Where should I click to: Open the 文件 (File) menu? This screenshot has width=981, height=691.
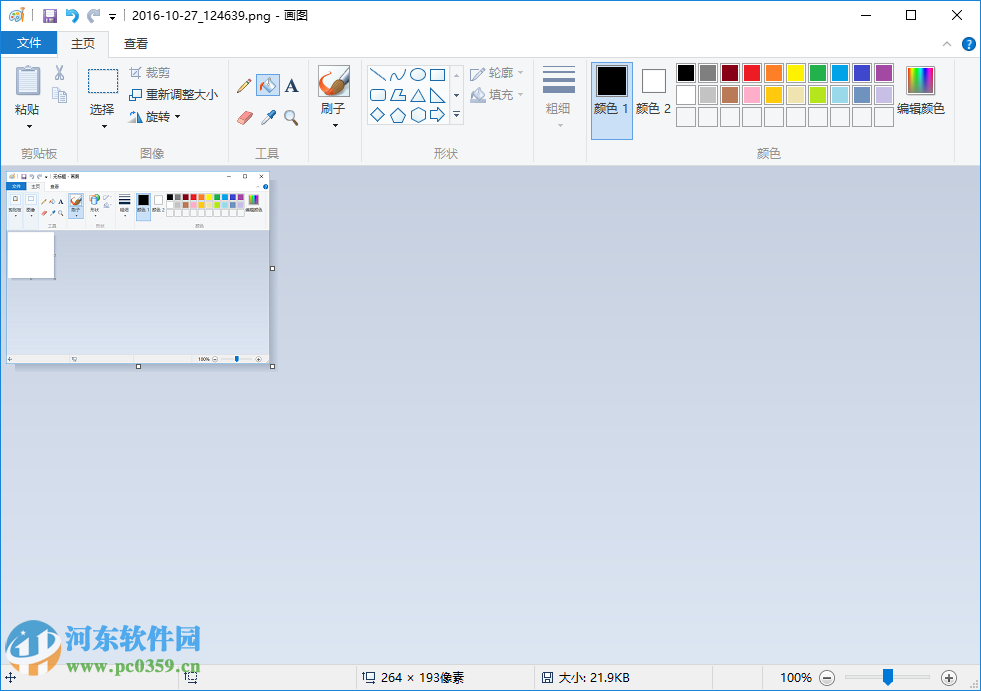point(30,43)
